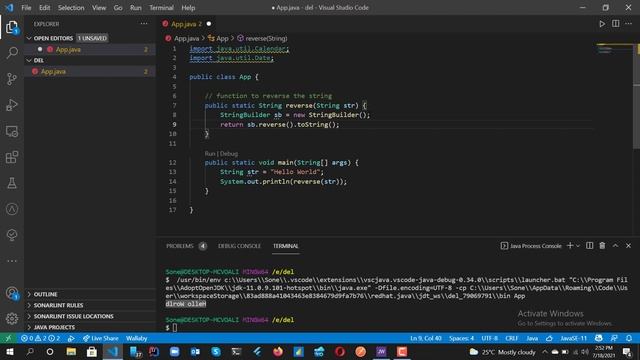Open the Manage settings gear

coord(12,318)
